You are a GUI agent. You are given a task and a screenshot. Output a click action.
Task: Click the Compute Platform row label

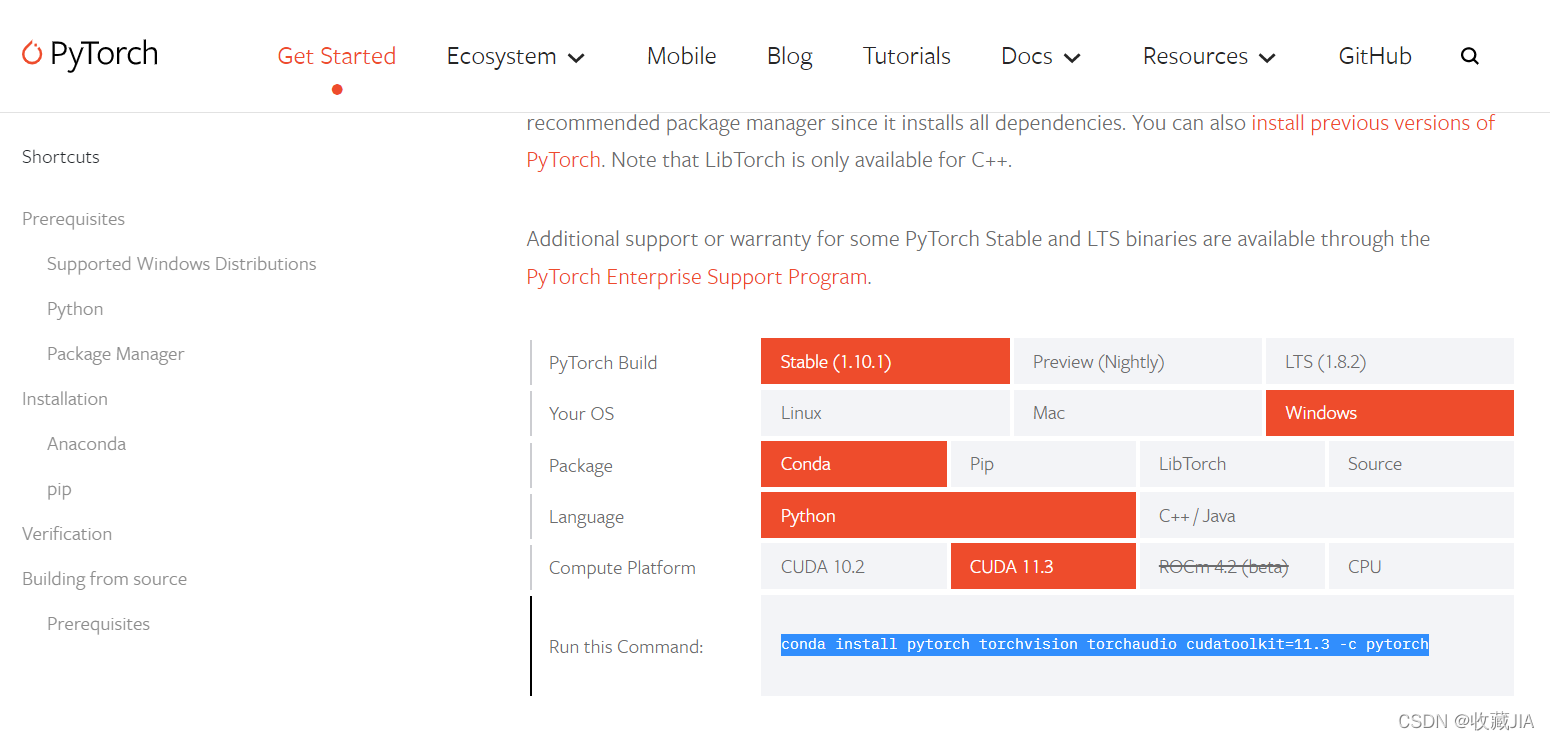click(x=622, y=568)
